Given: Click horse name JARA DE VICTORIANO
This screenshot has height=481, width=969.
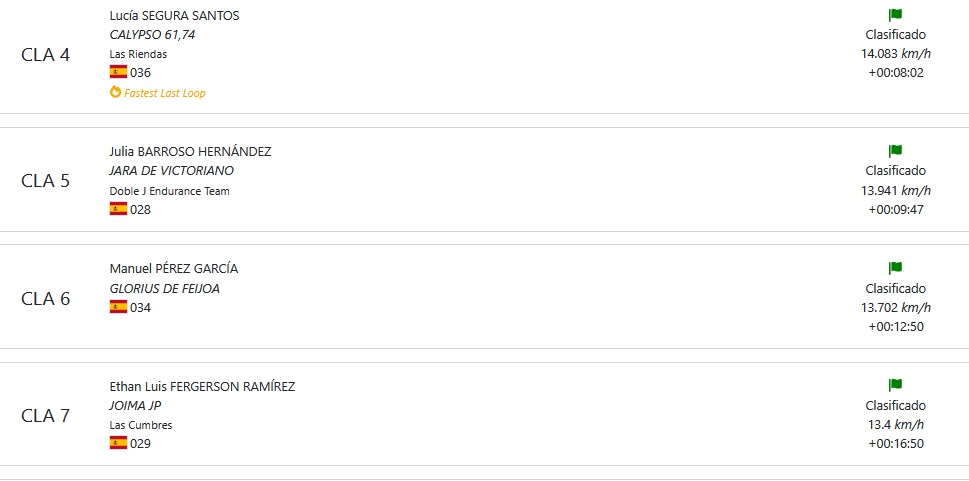Looking at the screenshot, I should point(172,171).
